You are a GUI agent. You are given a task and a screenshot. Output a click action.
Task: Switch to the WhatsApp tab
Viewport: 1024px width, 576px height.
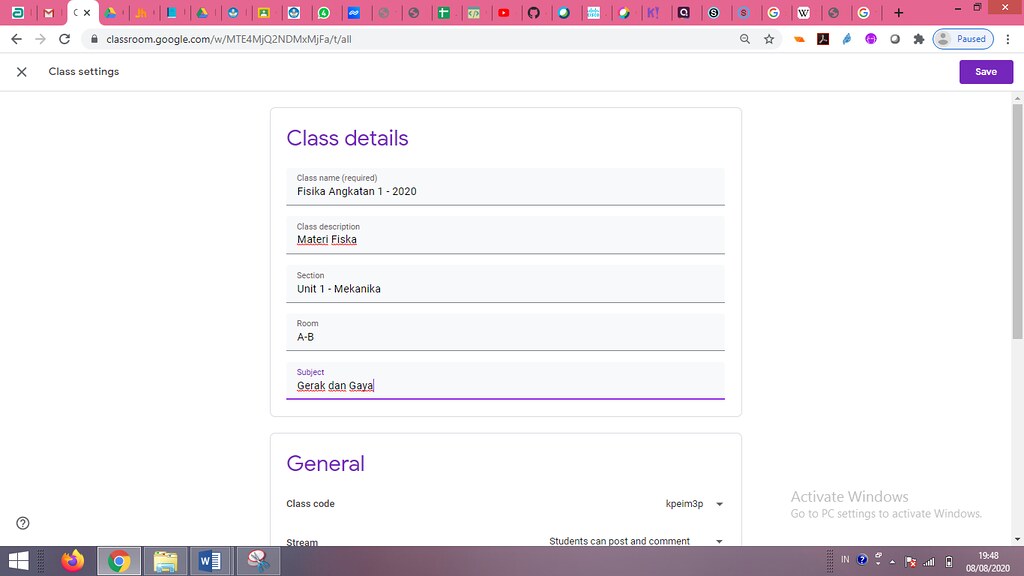click(x=324, y=12)
